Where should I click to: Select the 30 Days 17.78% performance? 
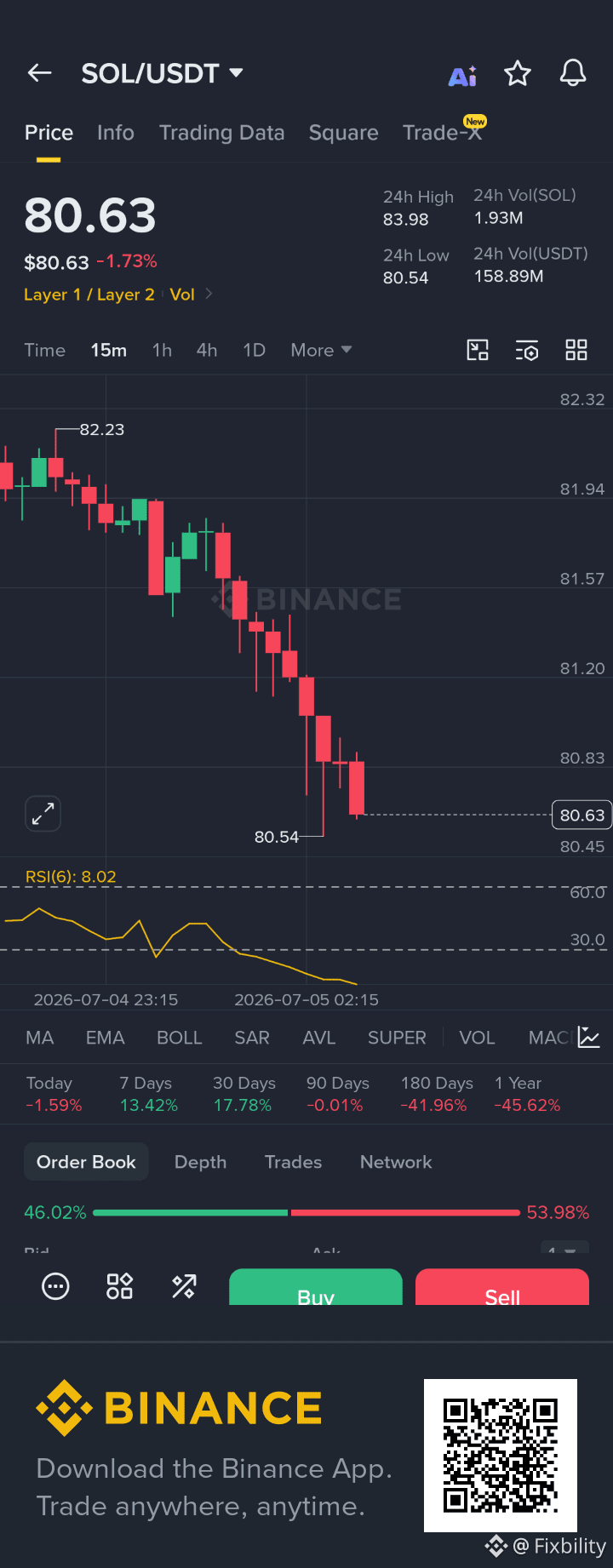pos(244,1094)
